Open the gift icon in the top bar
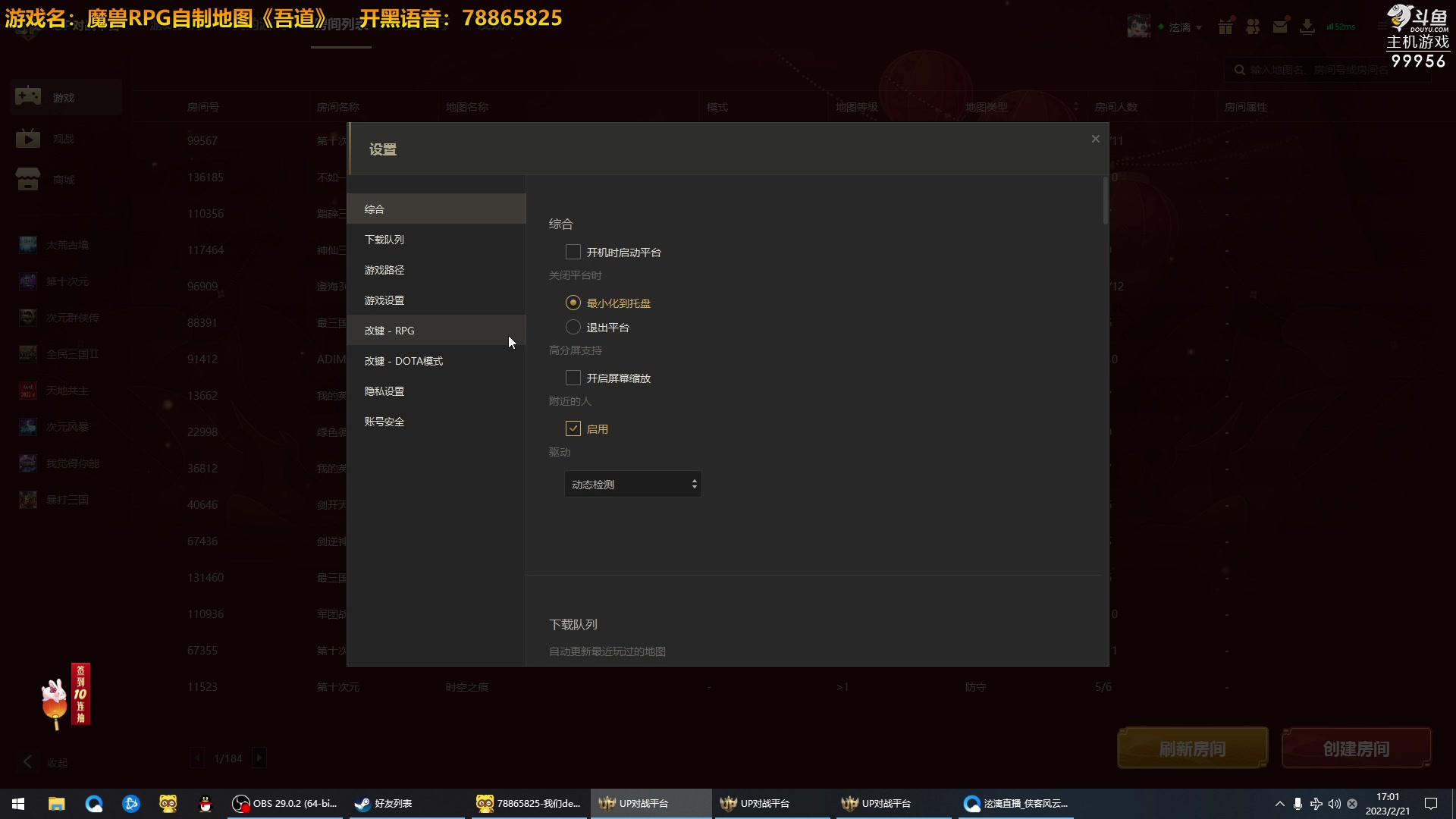 [1225, 26]
